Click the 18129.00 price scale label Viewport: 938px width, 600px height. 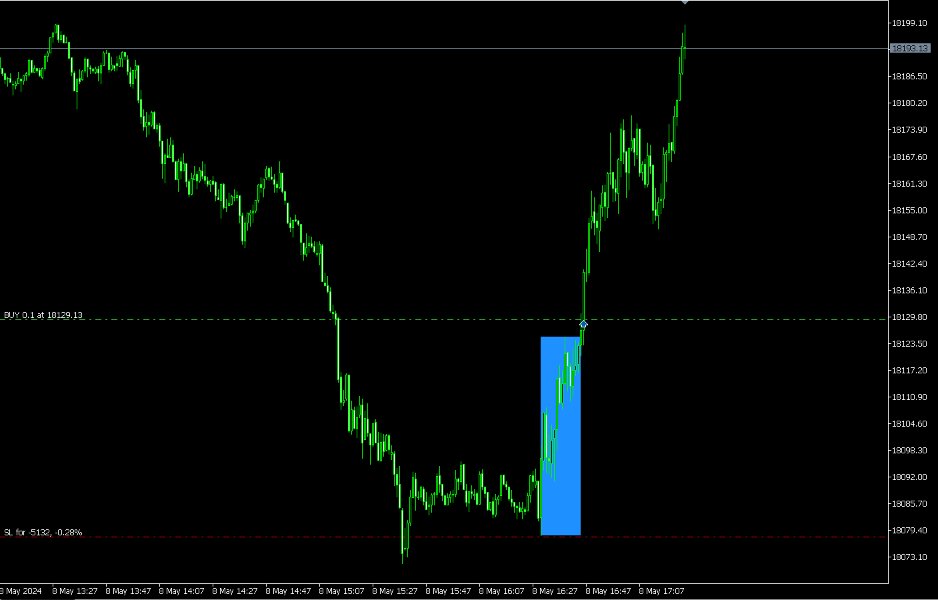click(909, 317)
